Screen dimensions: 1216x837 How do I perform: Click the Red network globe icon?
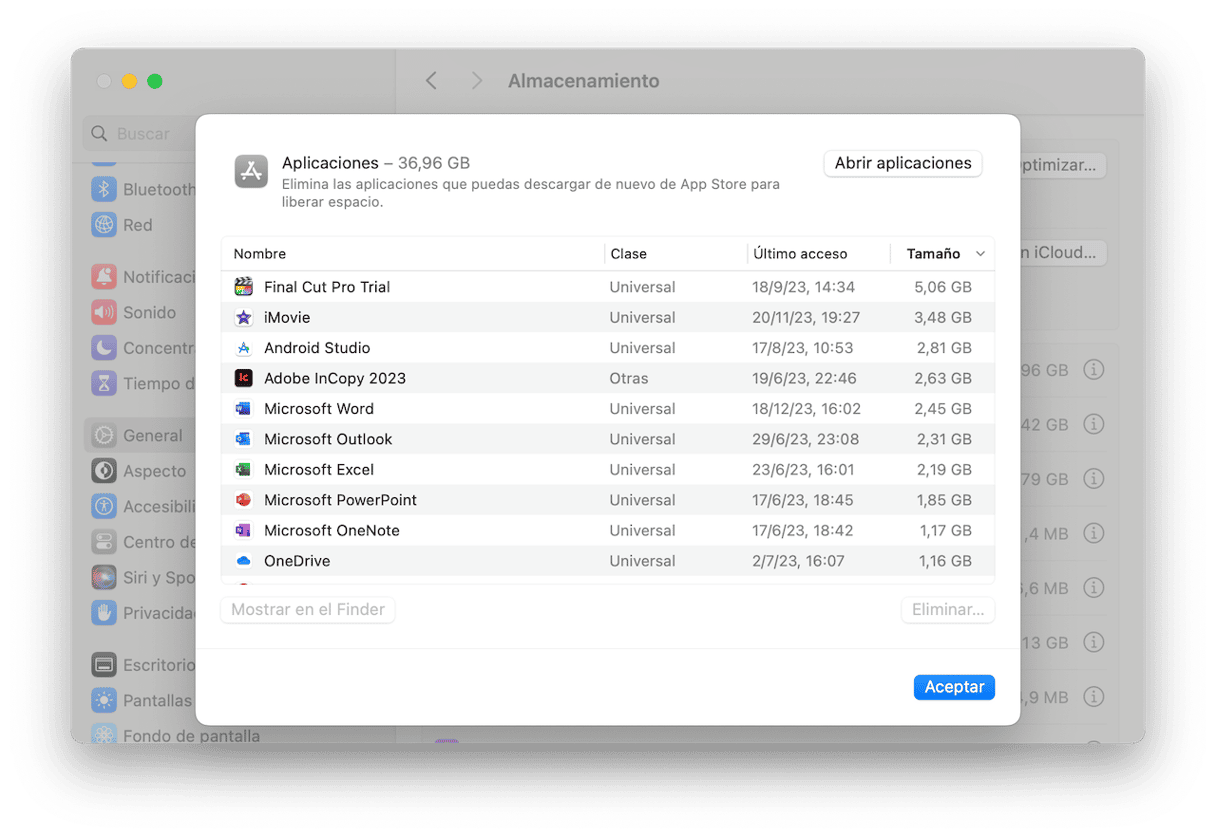(x=104, y=225)
